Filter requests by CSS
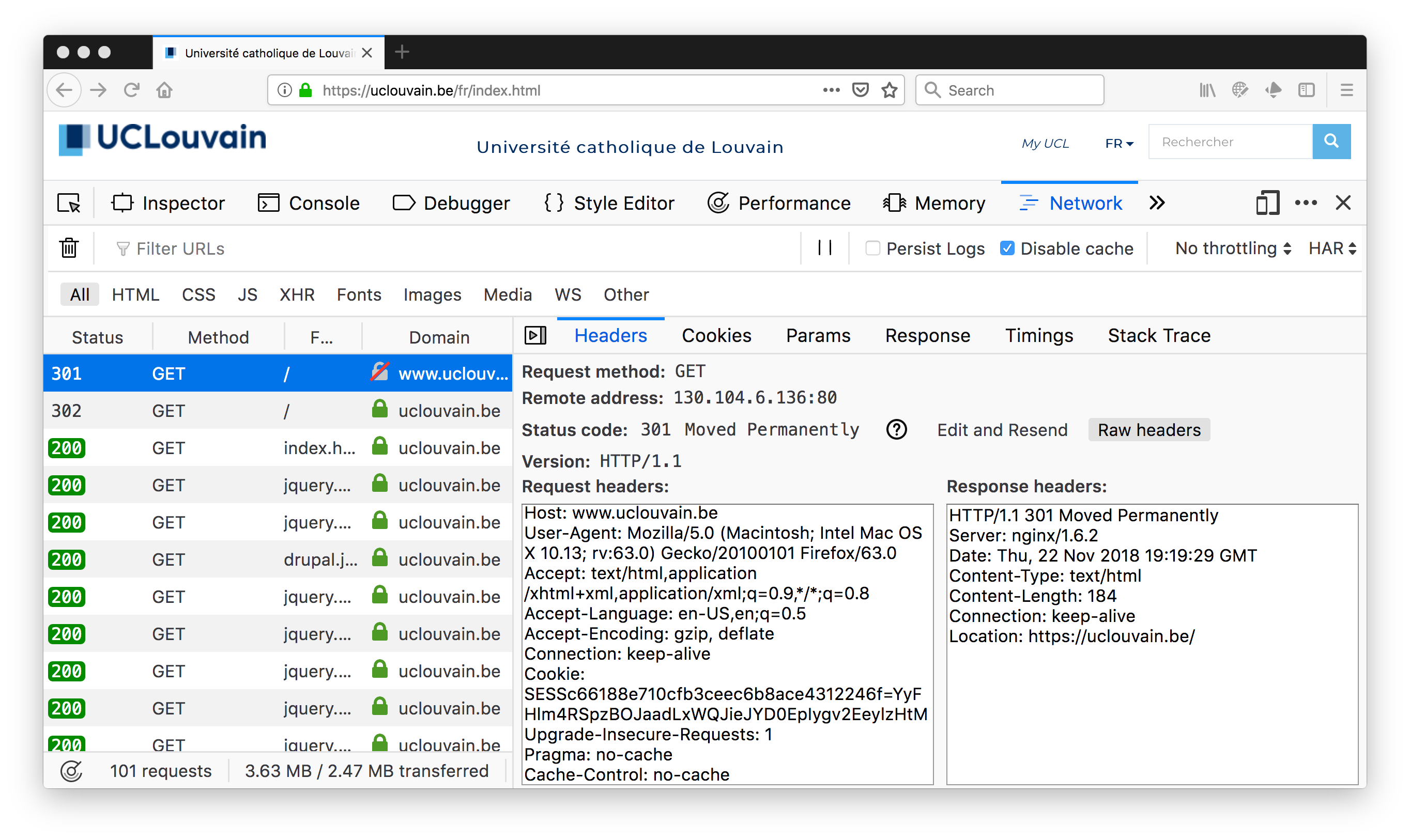The height and width of the screenshot is (840, 1410). (198, 294)
